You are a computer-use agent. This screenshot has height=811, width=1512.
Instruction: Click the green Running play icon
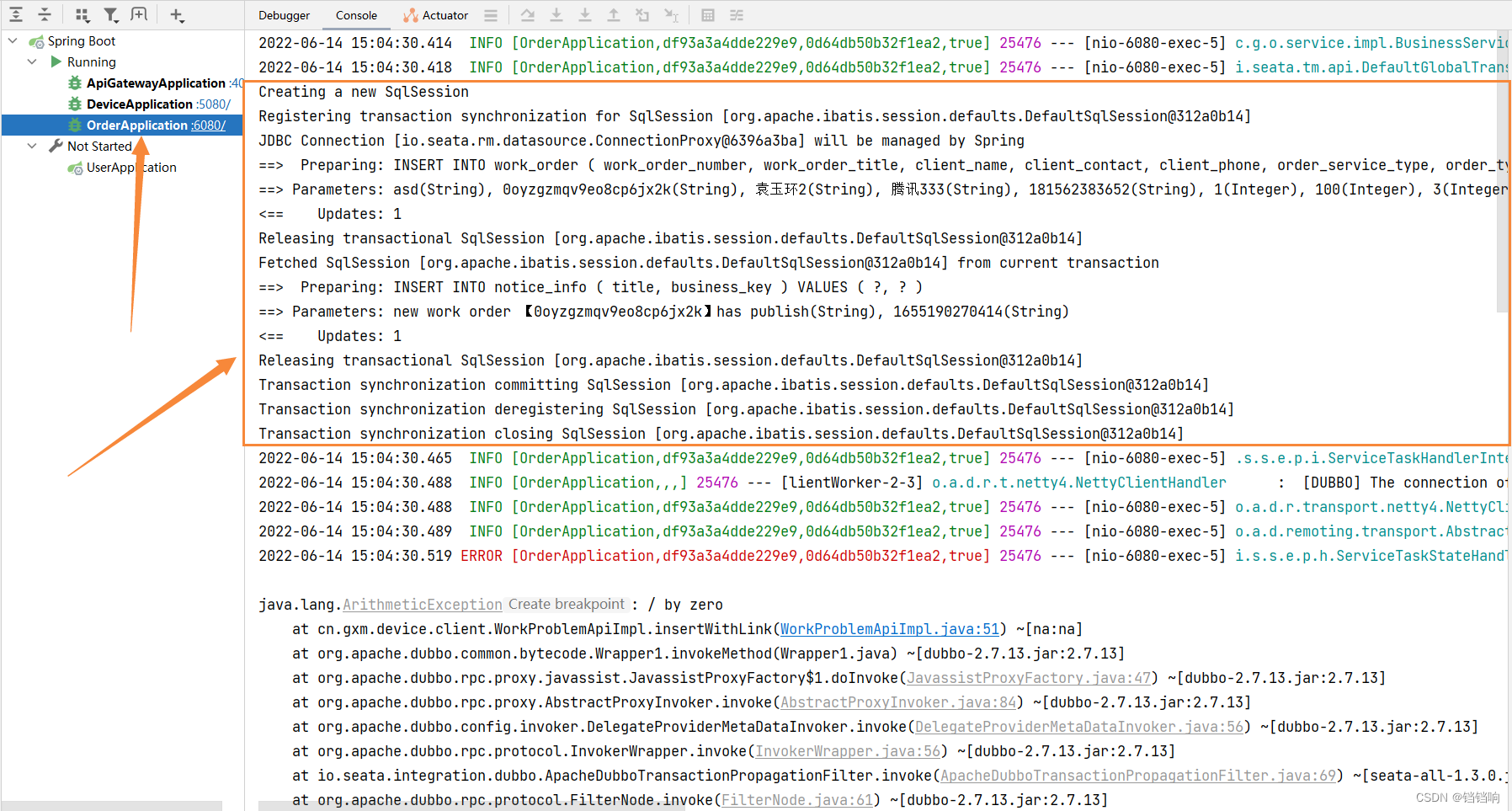(x=56, y=61)
